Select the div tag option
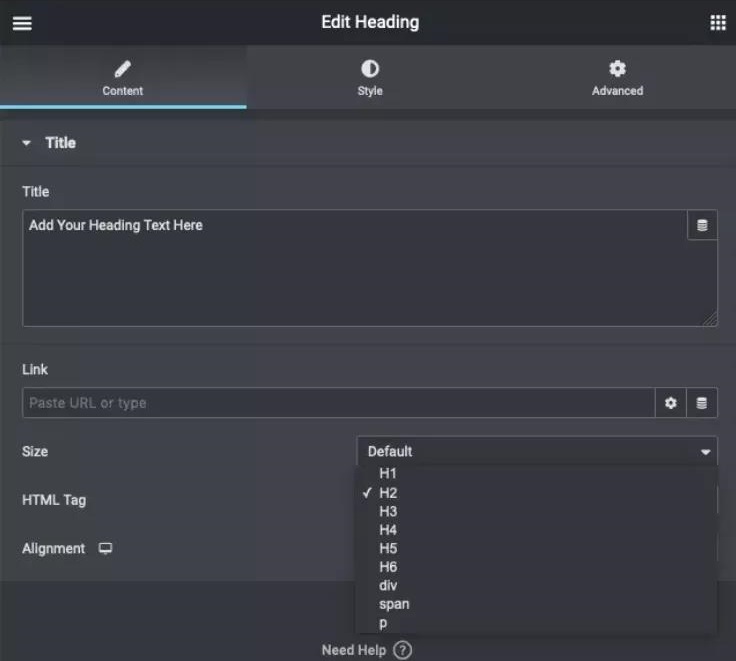 pos(388,585)
